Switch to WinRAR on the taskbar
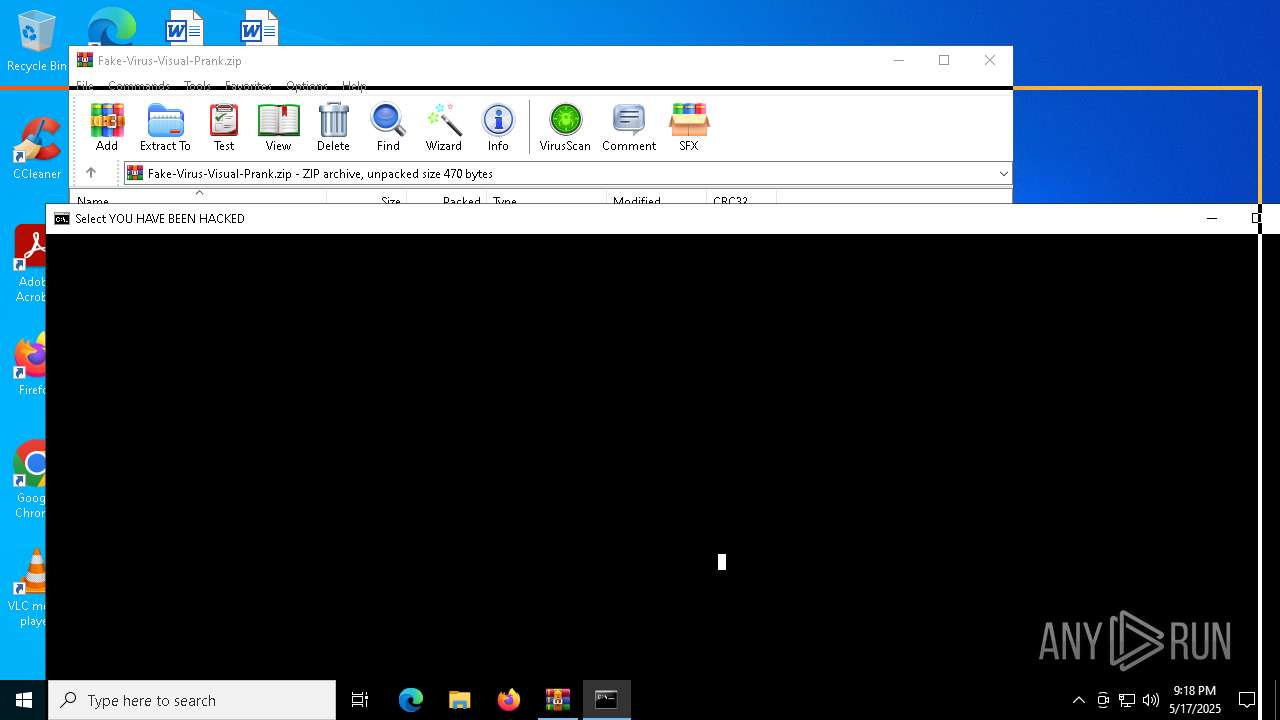Image resolution: width=1280 pixels, height=720 pixels. (557, 700)
